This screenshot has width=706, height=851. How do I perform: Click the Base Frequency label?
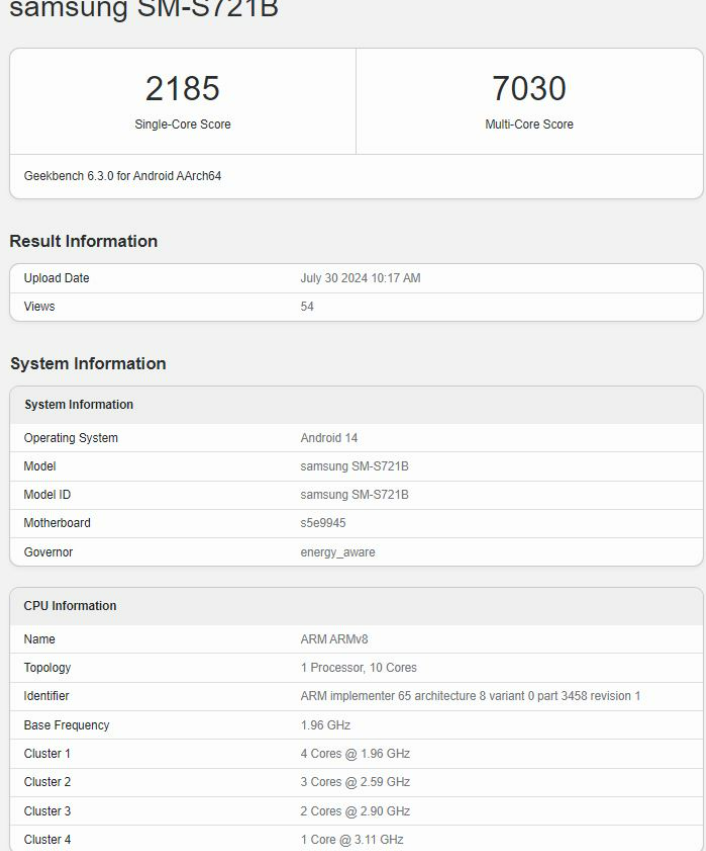66,725
